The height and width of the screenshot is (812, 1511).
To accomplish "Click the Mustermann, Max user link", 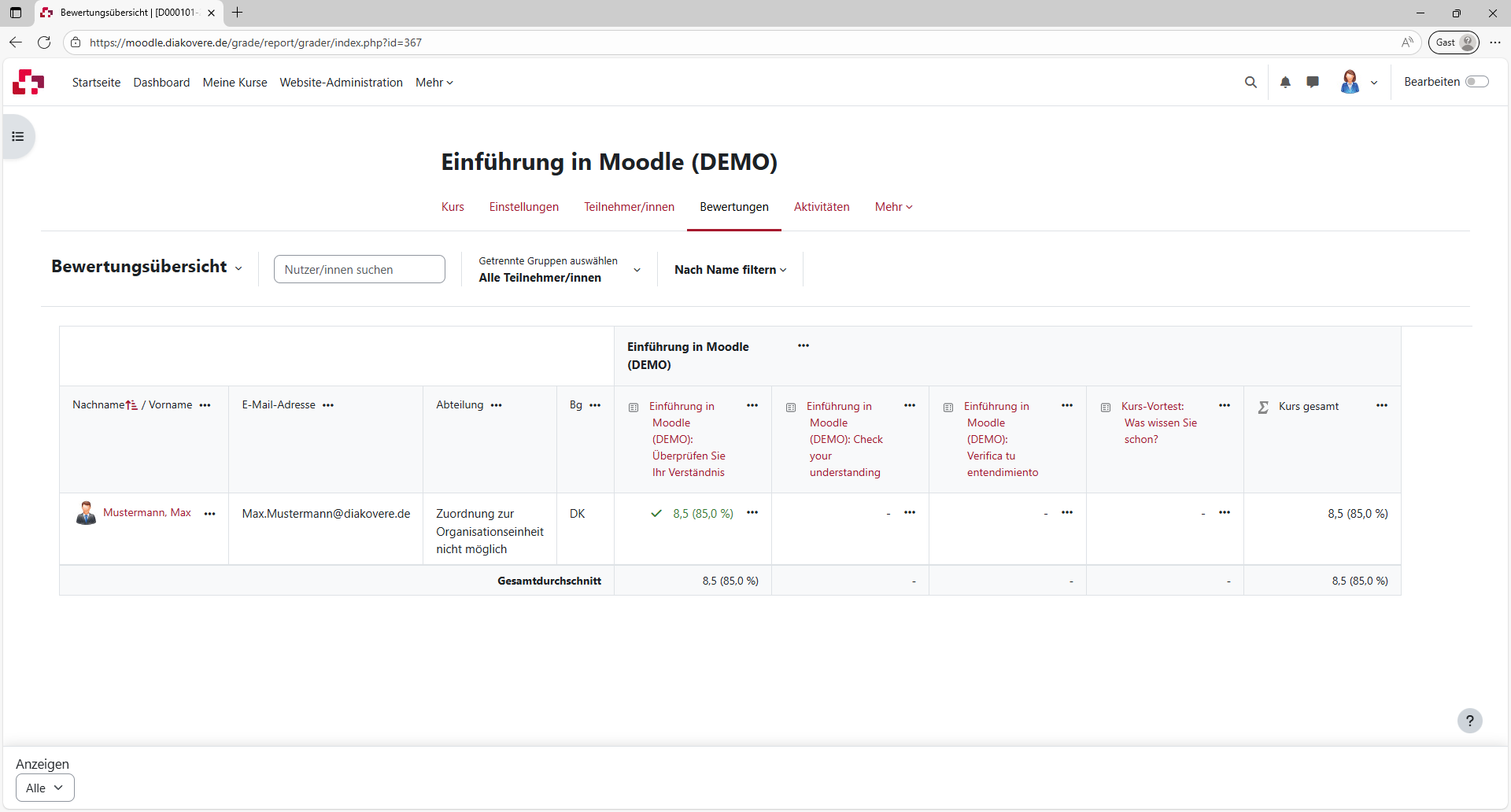I will click(x=147, y=513).
